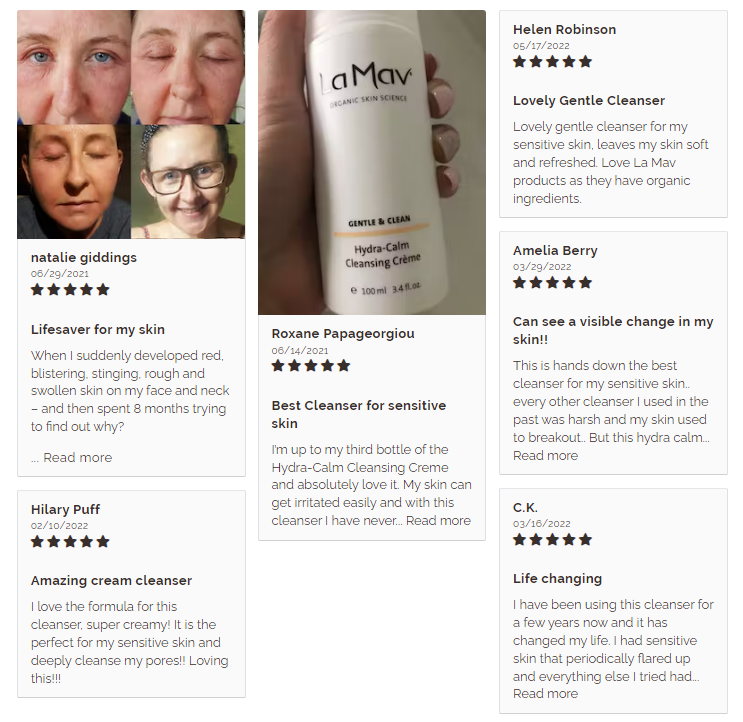
Task: Expand natalie giddings' review with Read more
Action: pyautogui.click(x=78, y=458)
